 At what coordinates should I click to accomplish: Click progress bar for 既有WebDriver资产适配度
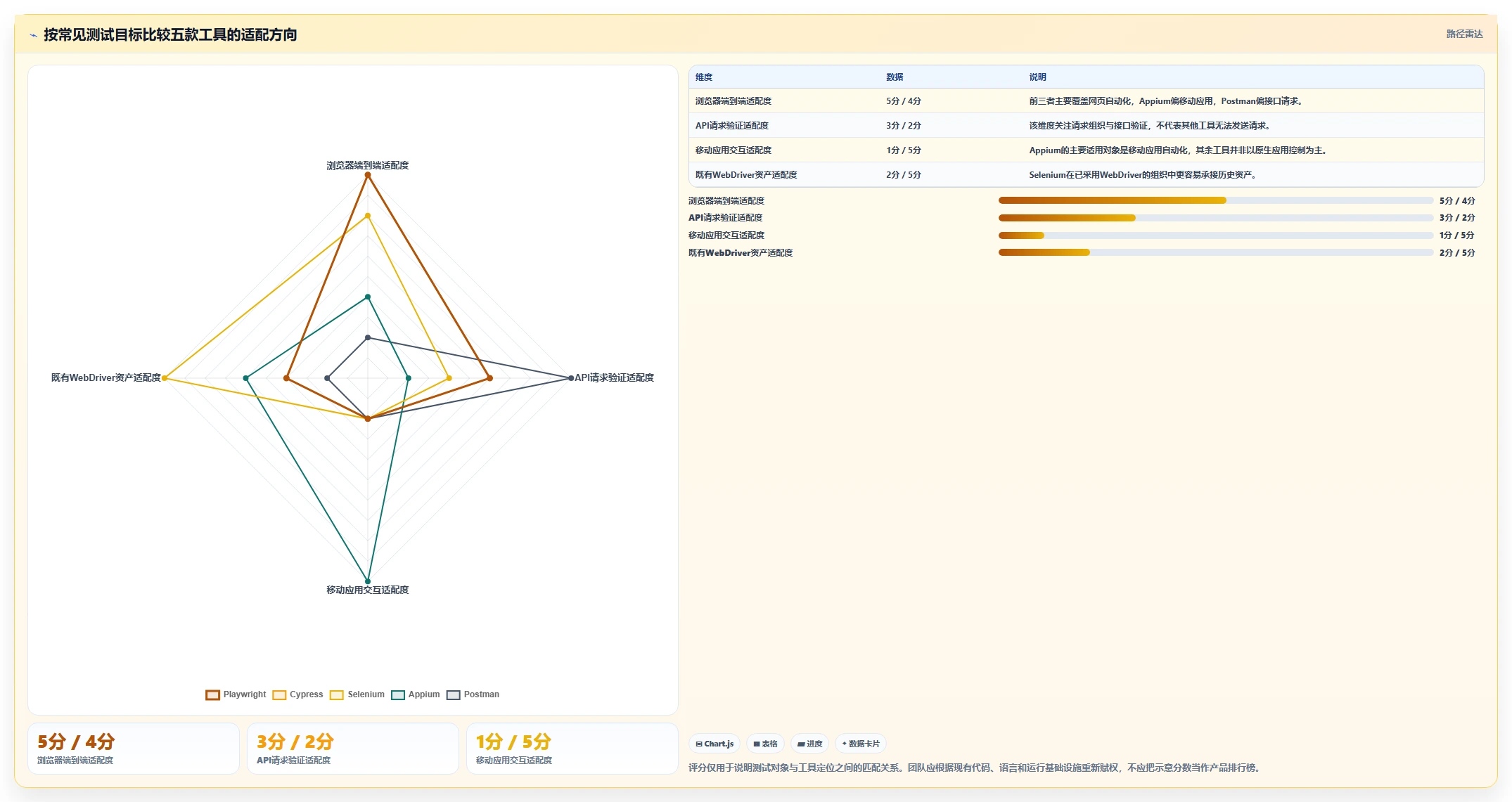pos(1215,252)
